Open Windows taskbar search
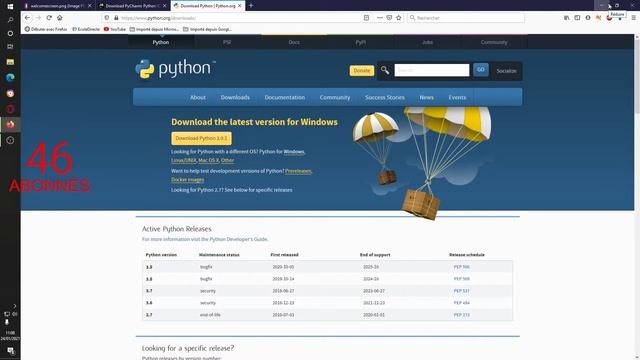 pos(10,20)
